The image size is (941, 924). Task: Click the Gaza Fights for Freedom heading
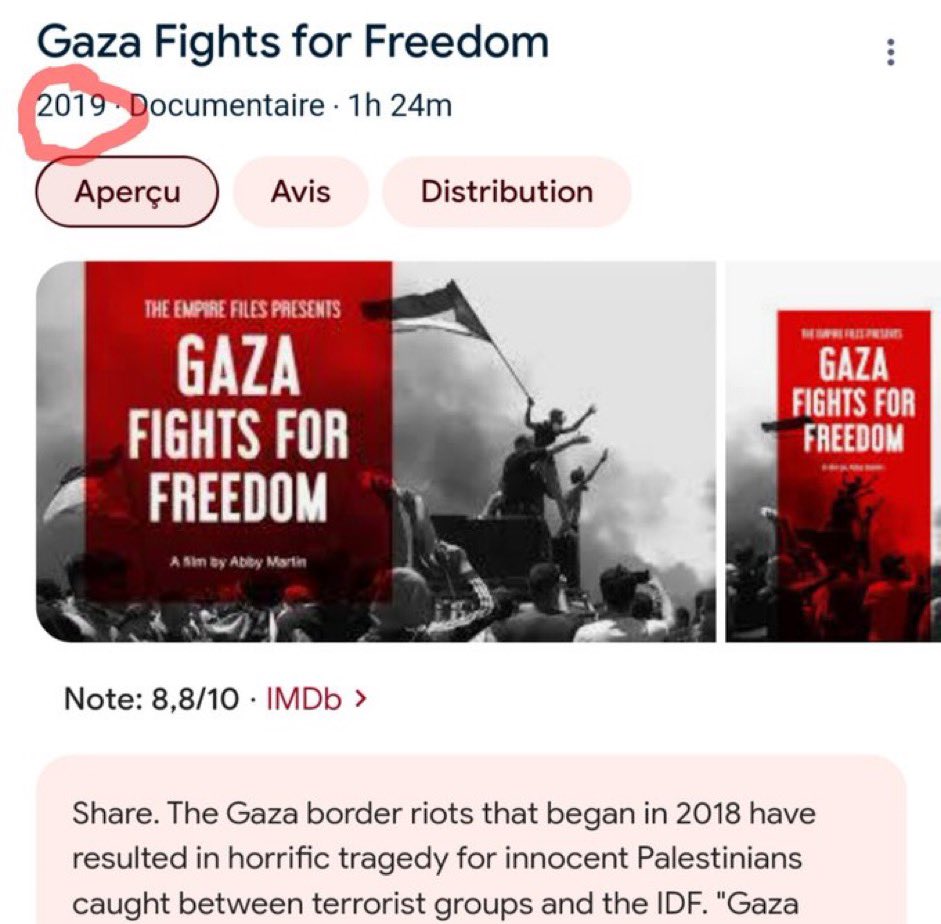(x=293, y=41)
